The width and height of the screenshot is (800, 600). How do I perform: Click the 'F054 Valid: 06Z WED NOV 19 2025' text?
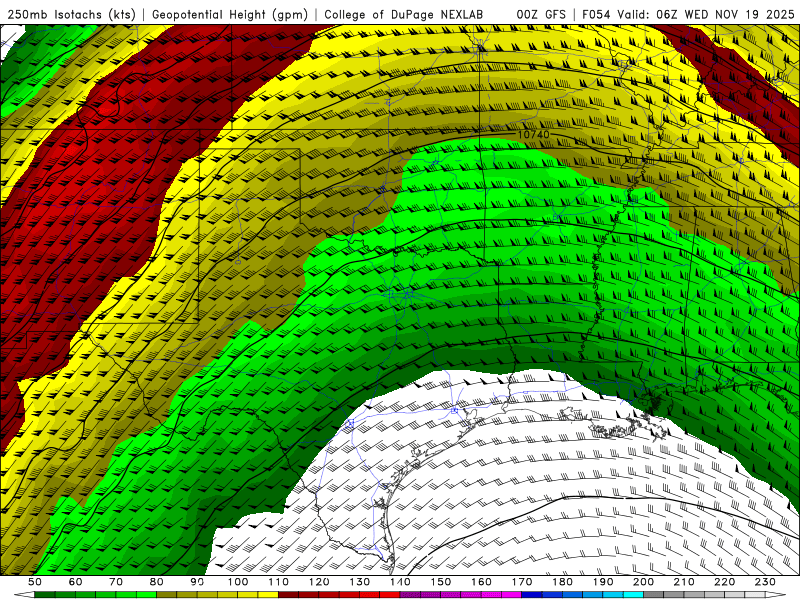pyautogui.click(x=688, y=14)
